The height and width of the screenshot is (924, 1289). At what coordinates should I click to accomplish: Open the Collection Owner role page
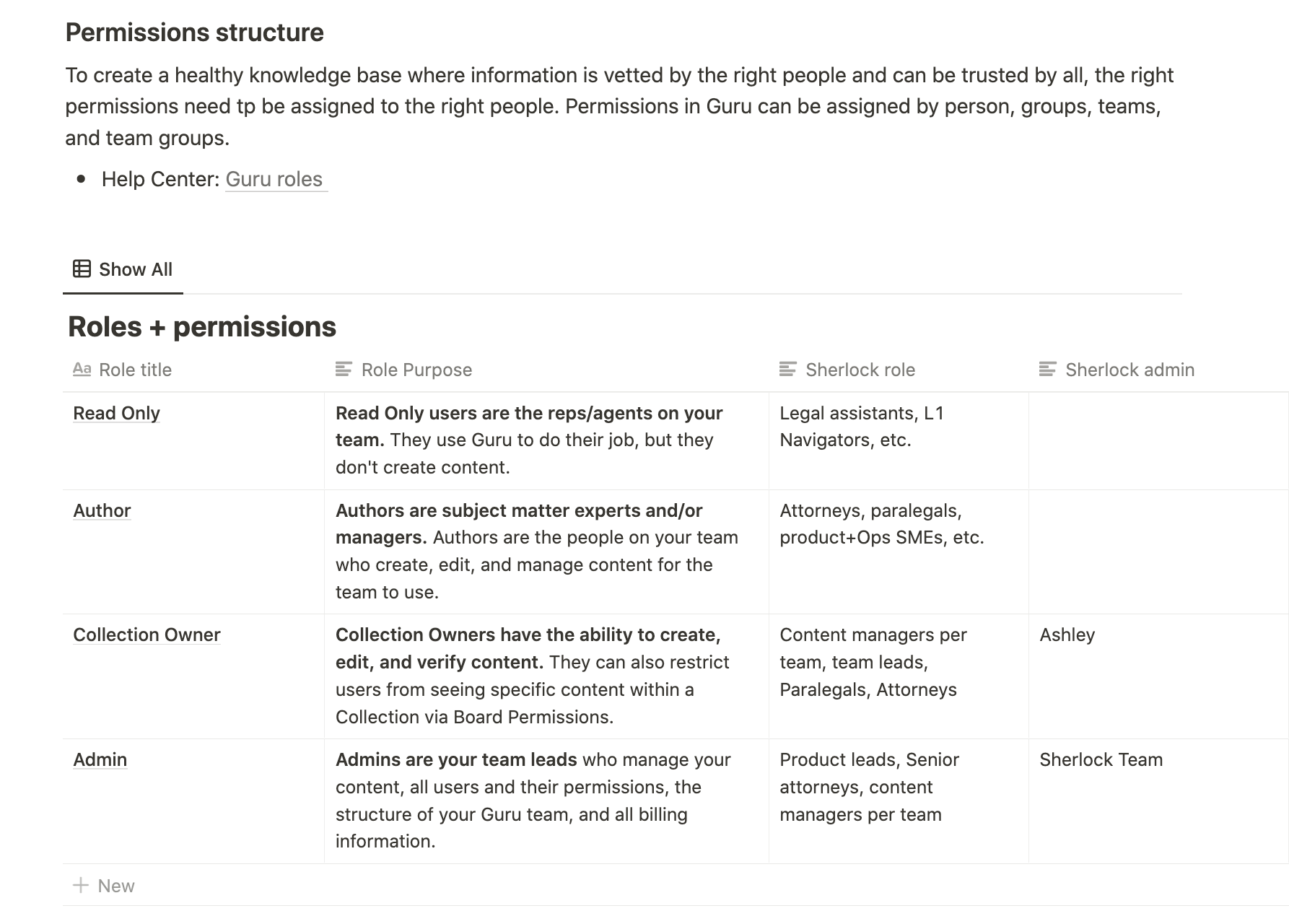click(147, 635)
